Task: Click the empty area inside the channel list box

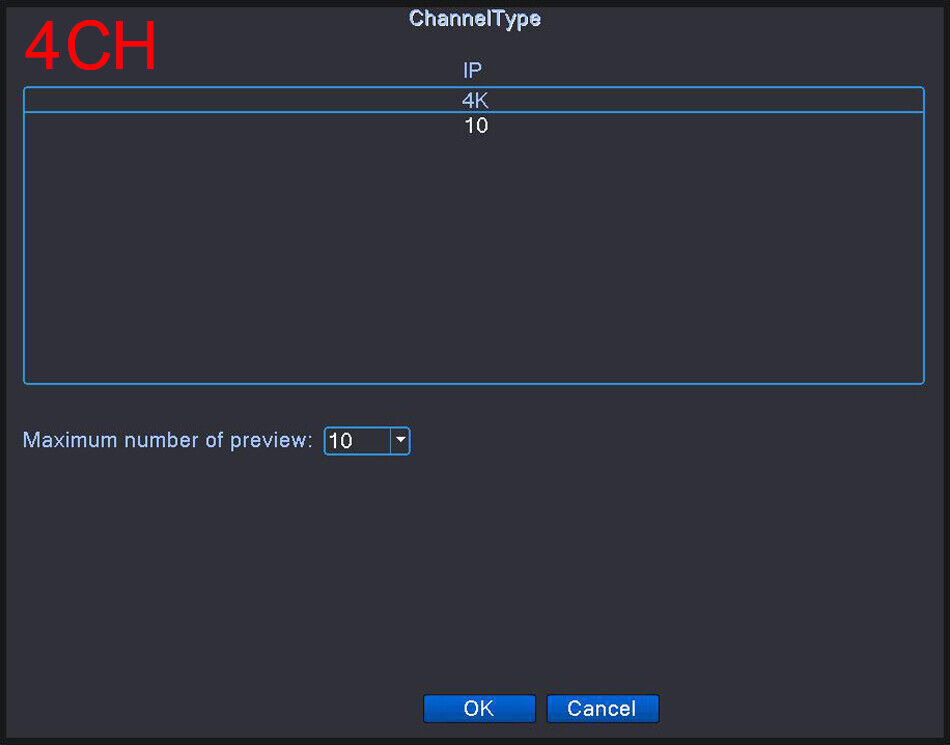Action: tap(474, 260)
